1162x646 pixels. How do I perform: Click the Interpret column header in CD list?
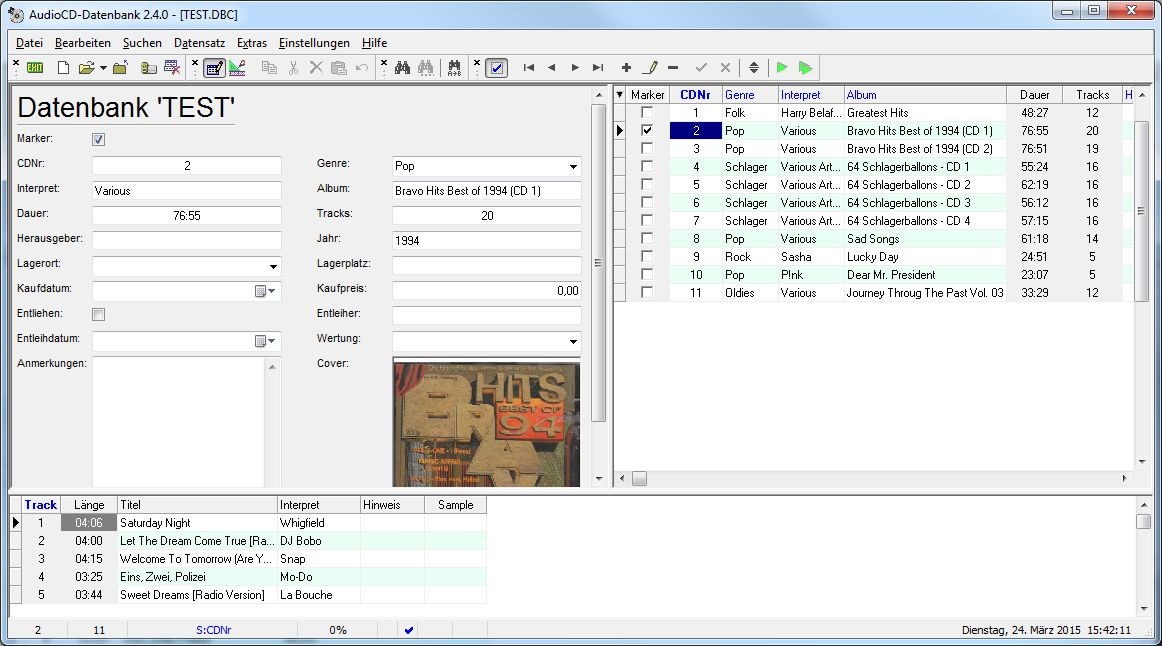coord(811,95)
